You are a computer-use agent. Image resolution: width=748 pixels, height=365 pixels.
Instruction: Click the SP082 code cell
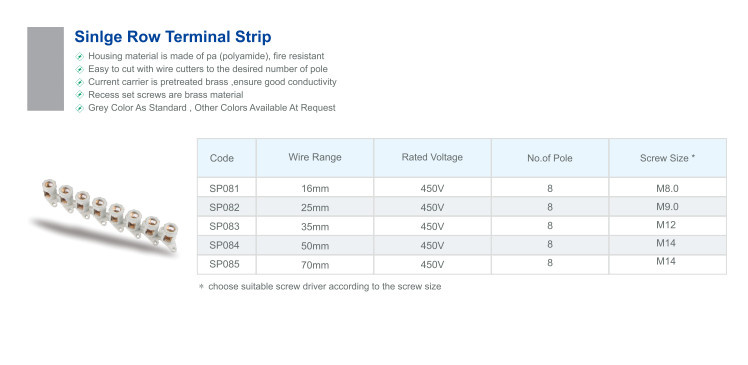227,207
